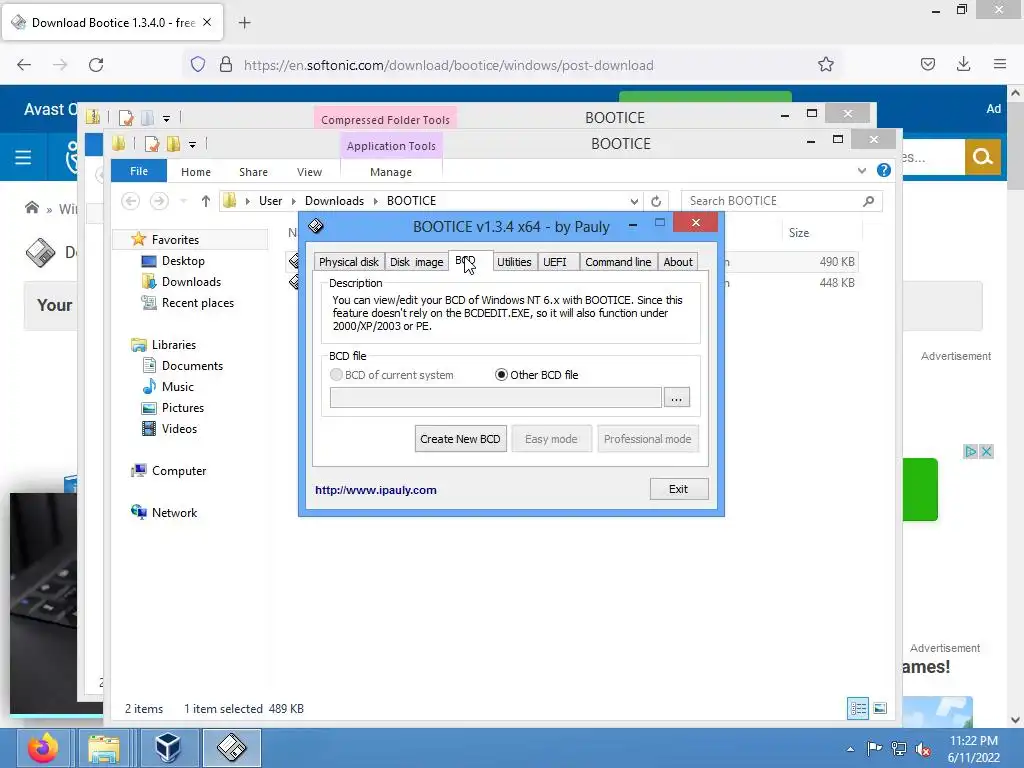The image size is (1024, 768).
Task: Select the BCD tab
Action: click(470, 261)
